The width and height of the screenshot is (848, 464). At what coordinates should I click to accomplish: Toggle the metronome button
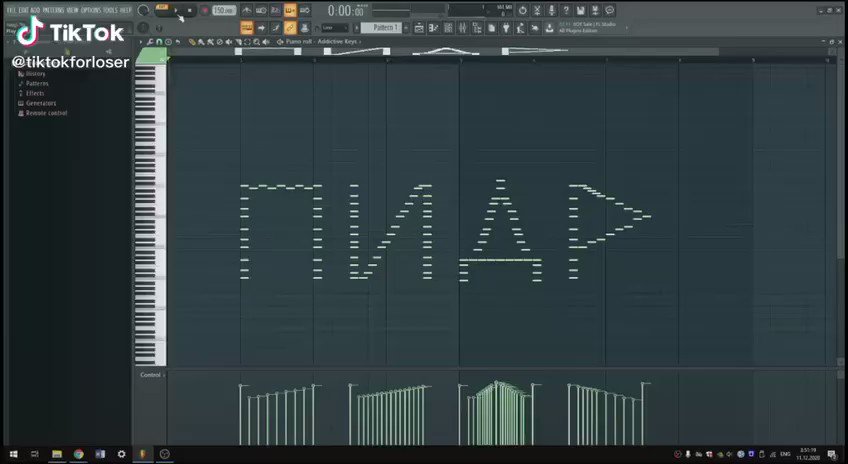[x=246, y=10]
